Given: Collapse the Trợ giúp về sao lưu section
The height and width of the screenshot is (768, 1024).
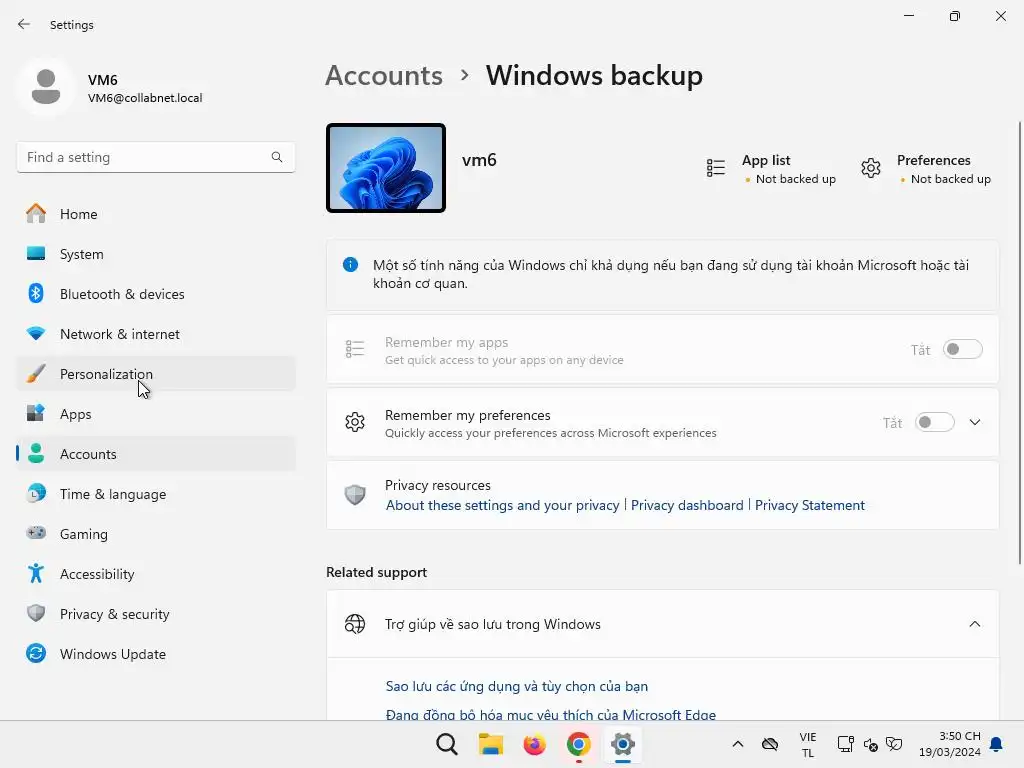Looking at the screenshot, I should click(x=975, y=624).
